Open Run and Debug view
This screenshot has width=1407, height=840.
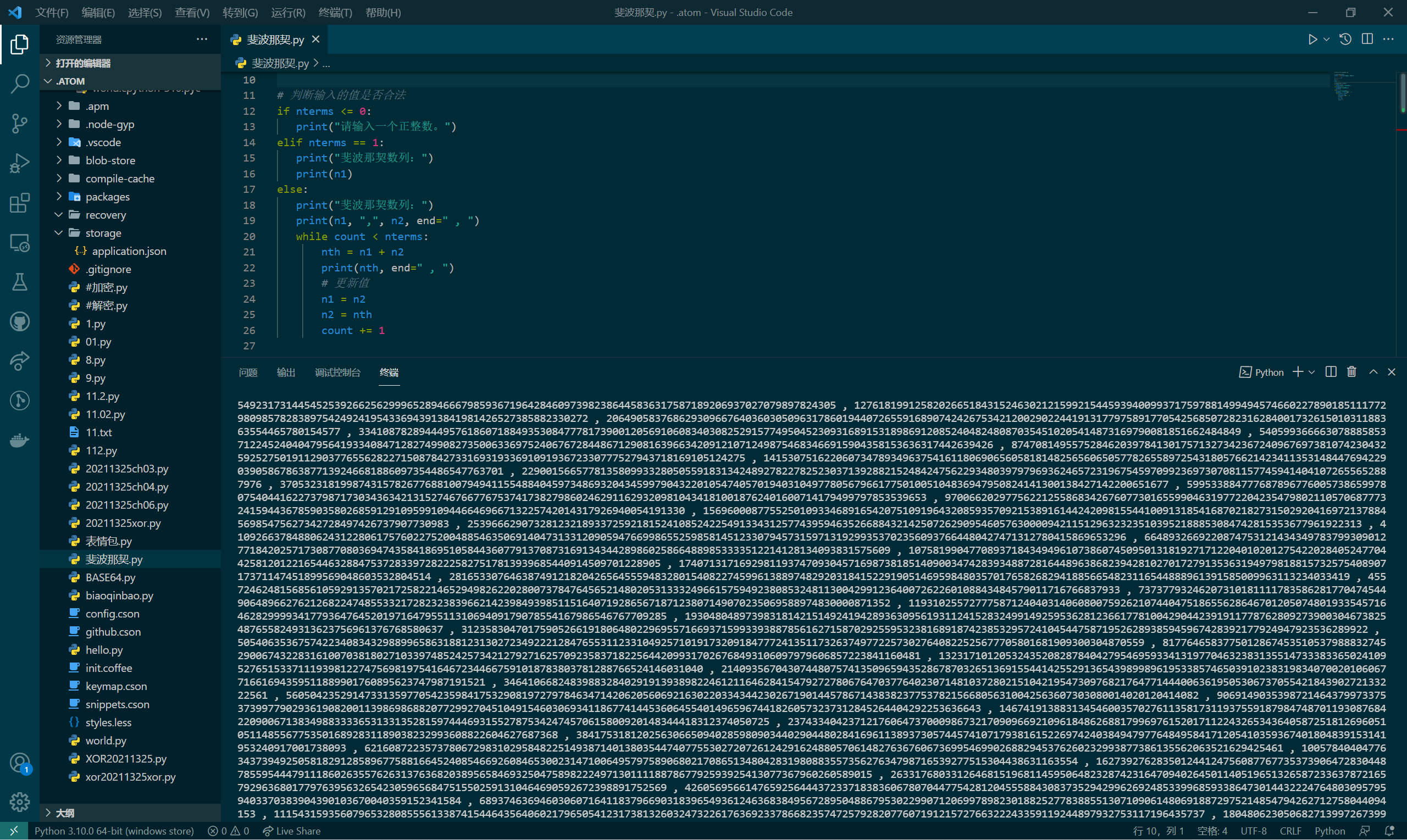point(19,163)
